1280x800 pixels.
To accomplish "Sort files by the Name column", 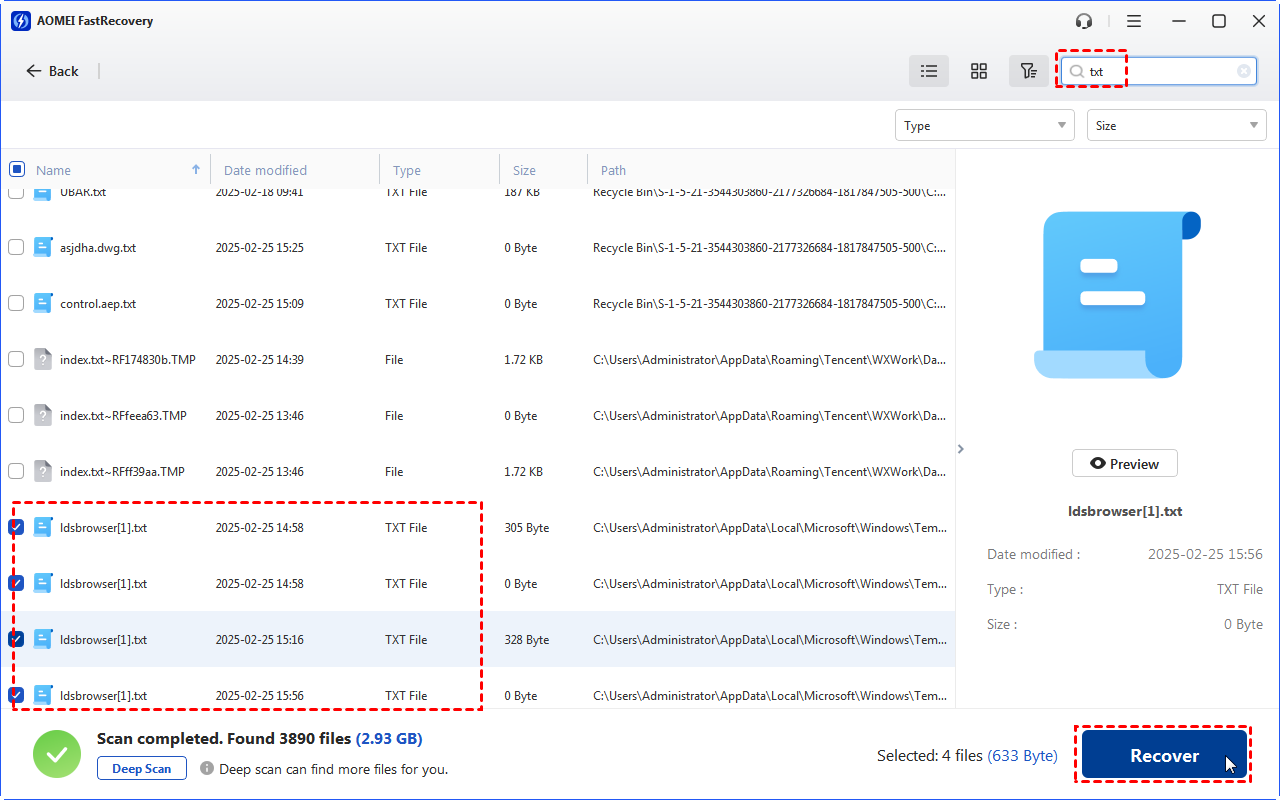I will point(52,170).
